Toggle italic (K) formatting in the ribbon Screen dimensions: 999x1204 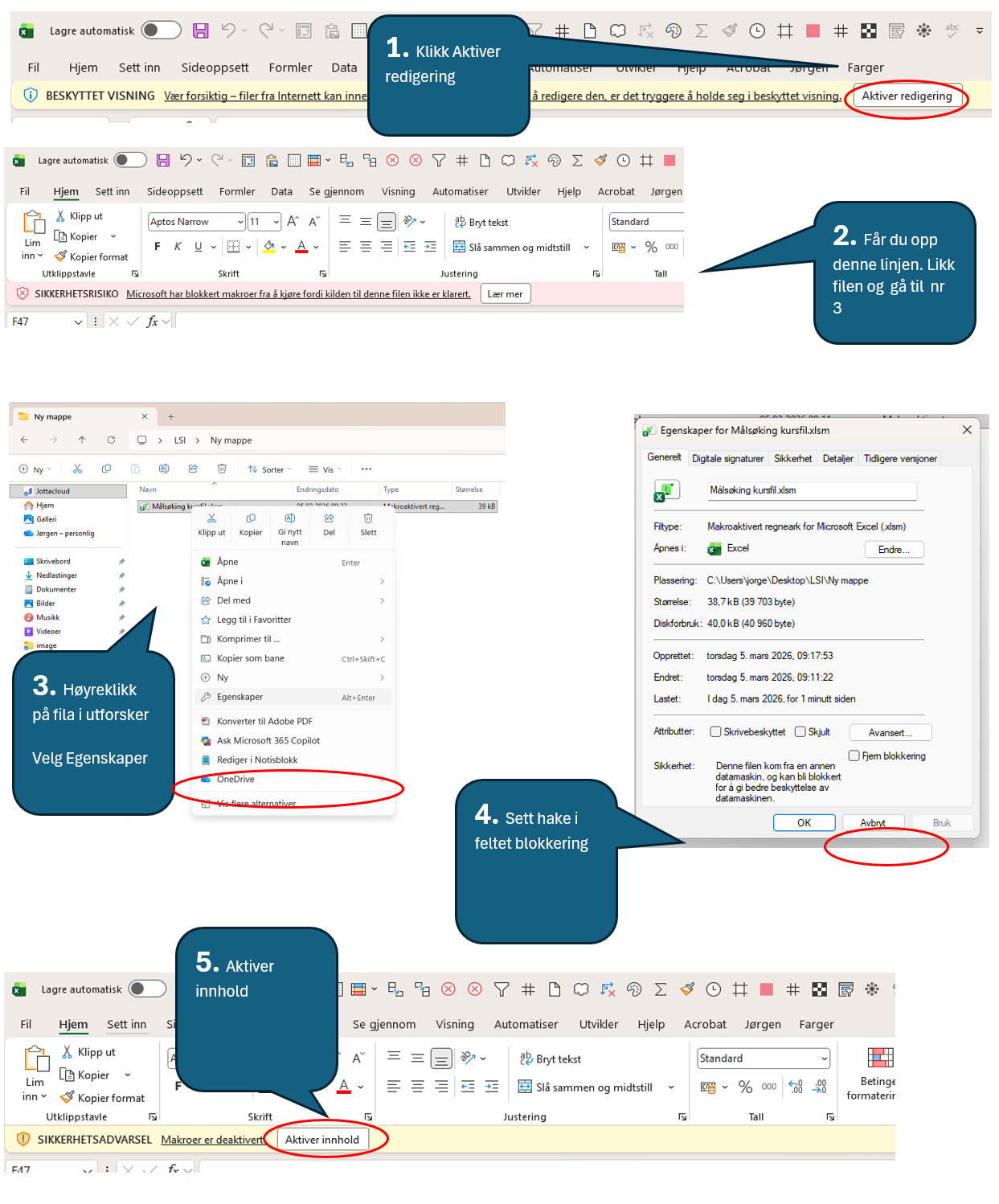tap(178, 247)
